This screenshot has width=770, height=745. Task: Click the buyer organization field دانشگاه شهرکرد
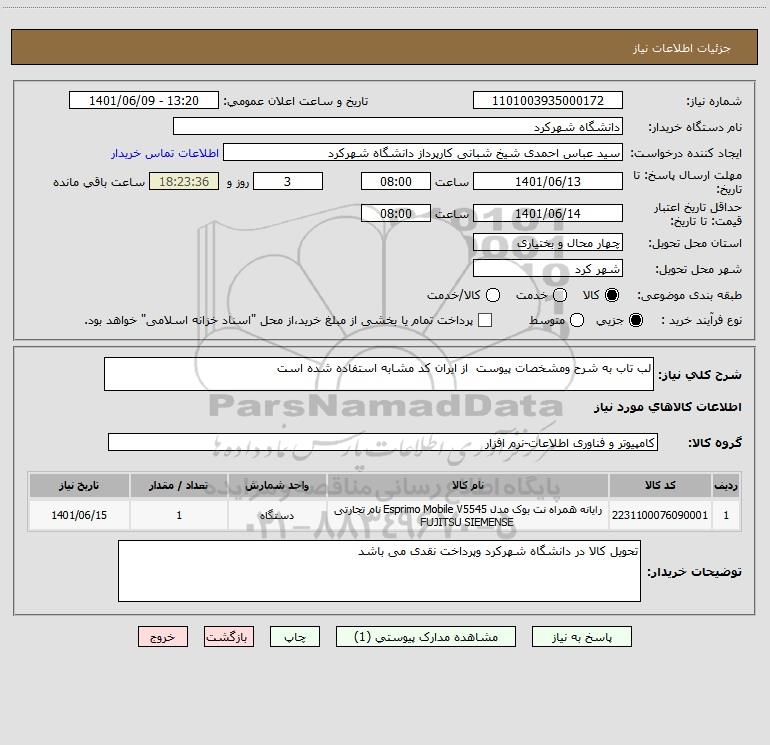click(x=398, y=126)
